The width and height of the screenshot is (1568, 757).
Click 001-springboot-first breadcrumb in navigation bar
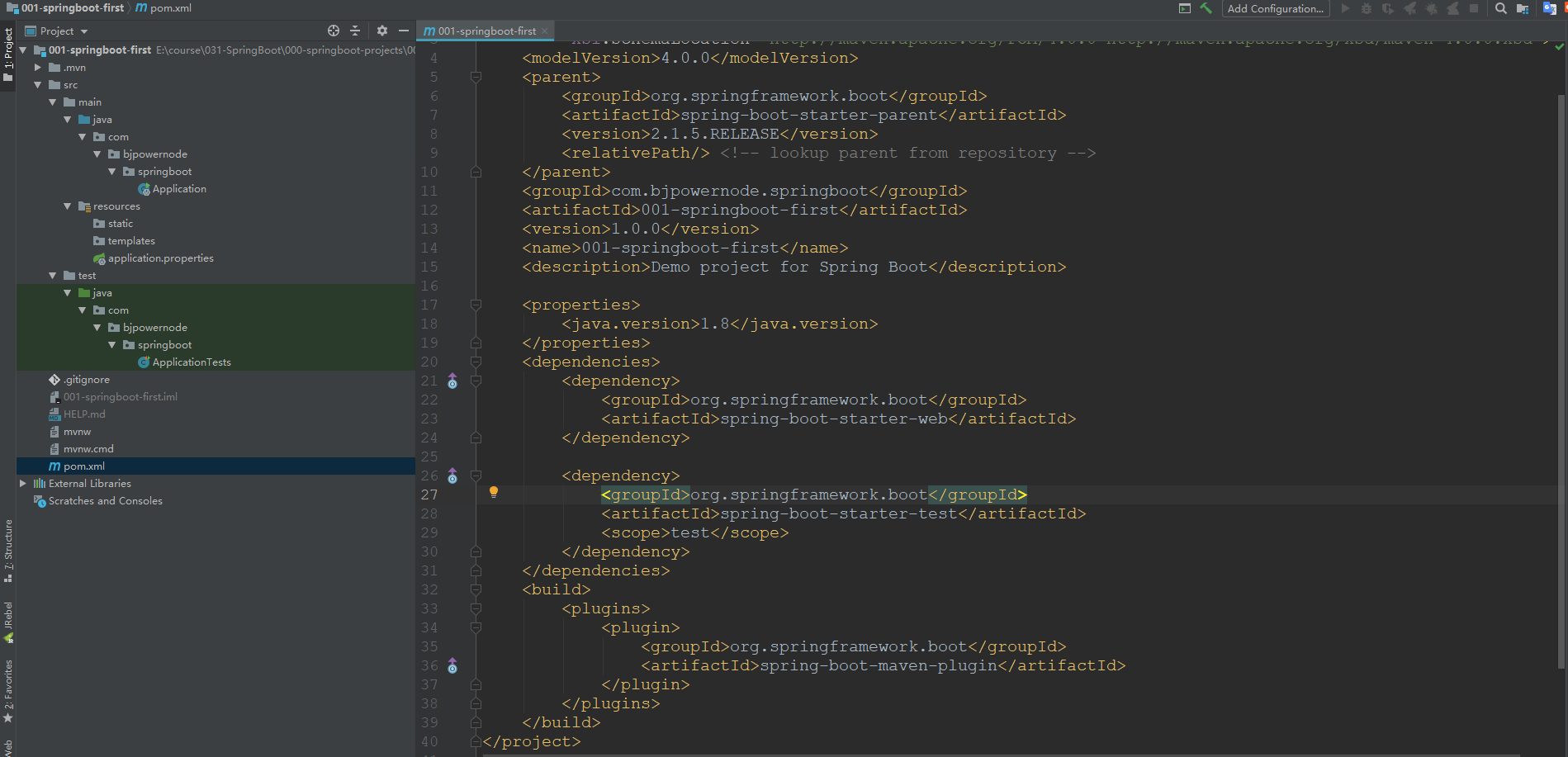(65, 8)
